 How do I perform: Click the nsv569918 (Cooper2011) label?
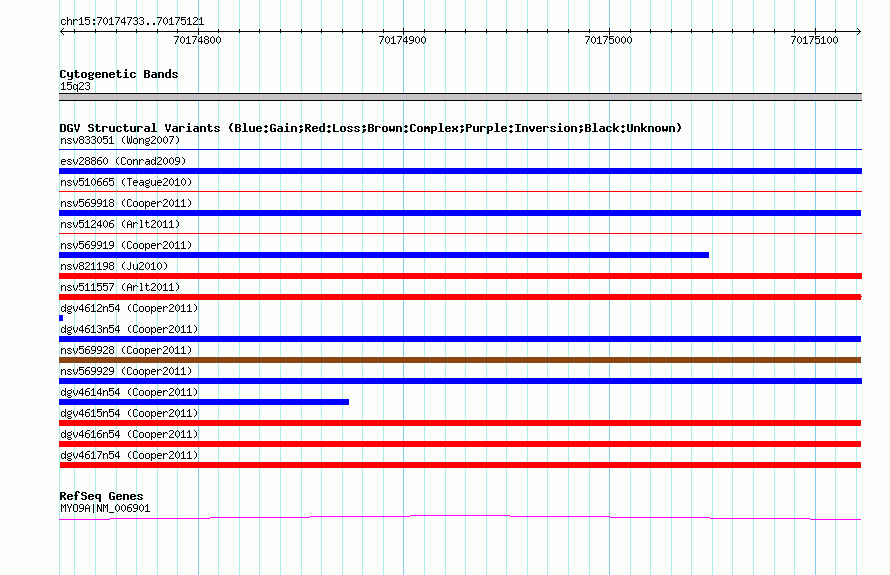point(126,203)
